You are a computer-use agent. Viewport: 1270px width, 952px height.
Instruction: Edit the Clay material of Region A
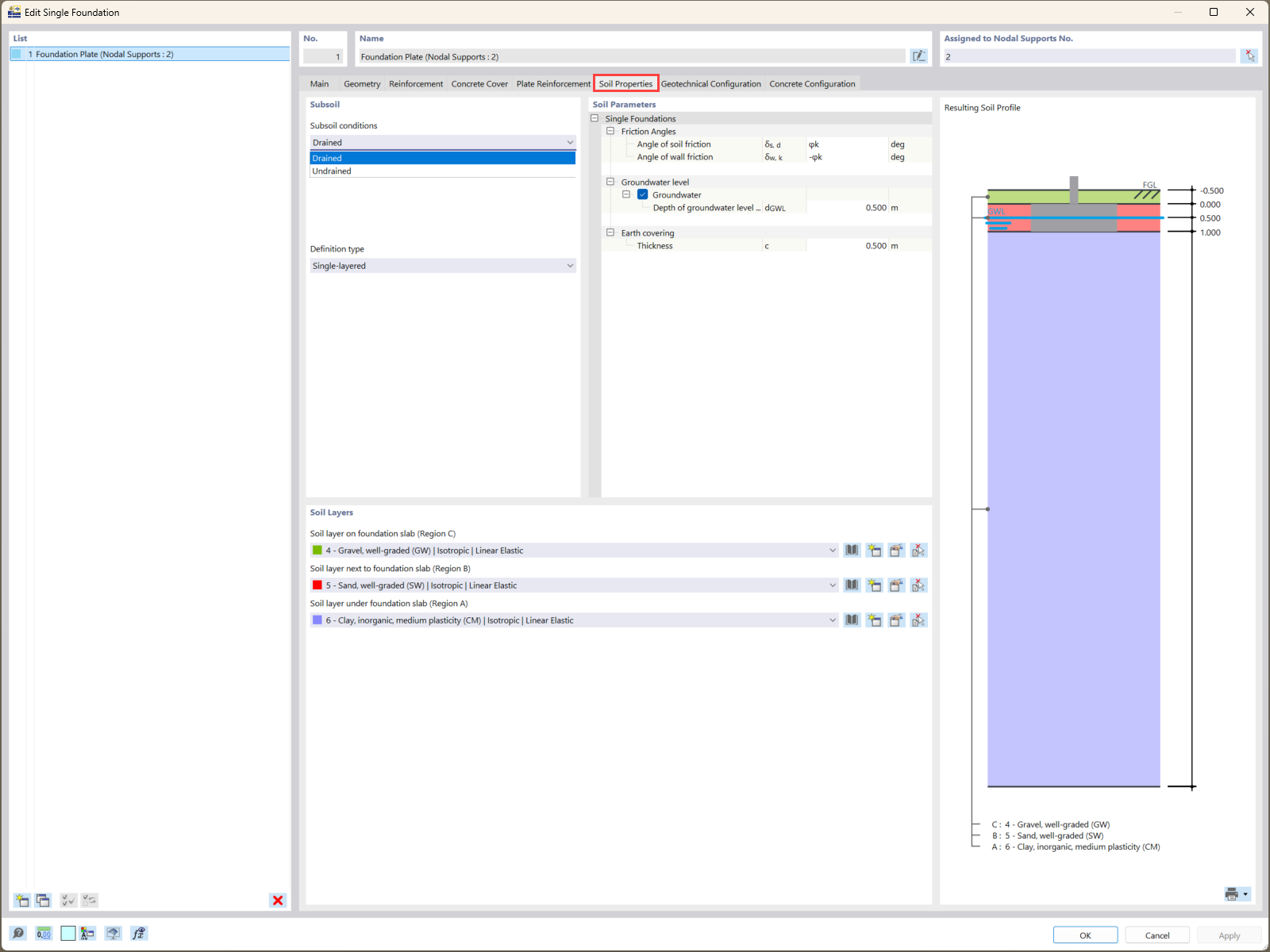896,620
